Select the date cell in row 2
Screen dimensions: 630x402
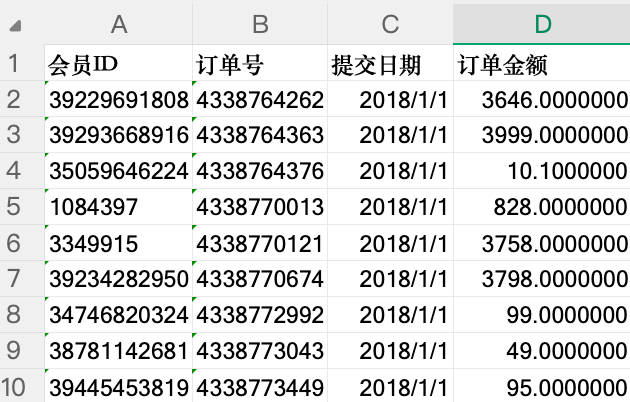coord(390,99)
